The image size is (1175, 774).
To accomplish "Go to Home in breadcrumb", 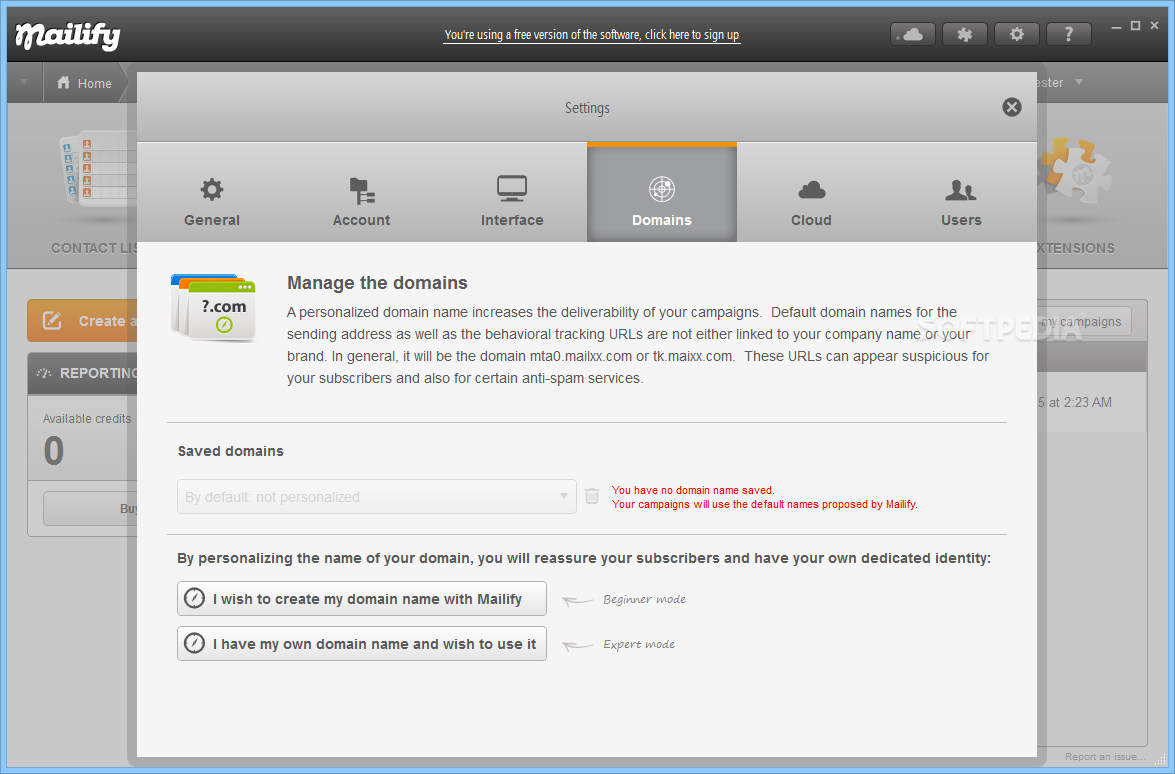I will [84, 83].
